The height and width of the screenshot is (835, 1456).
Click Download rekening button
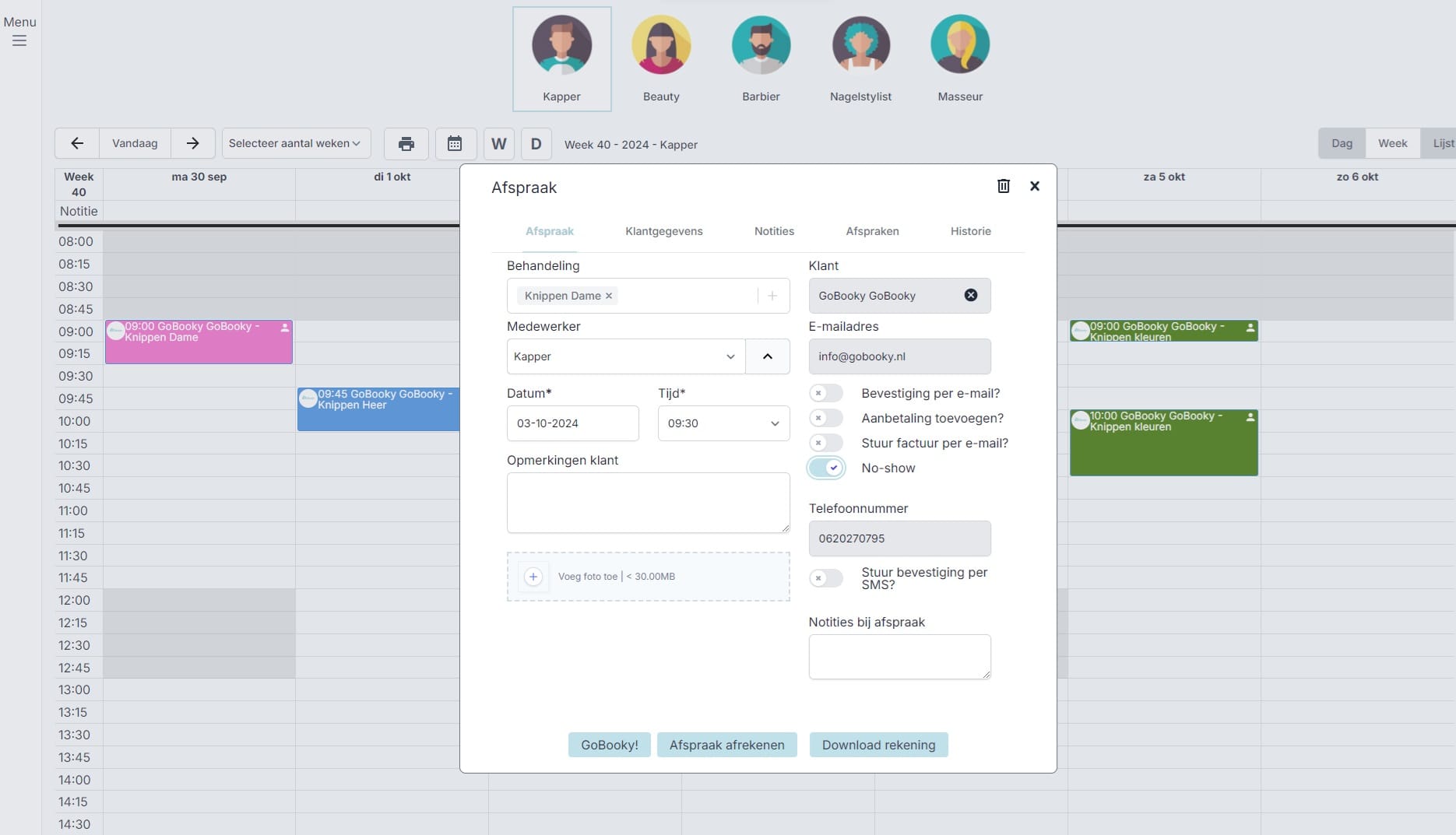point(878,745)
